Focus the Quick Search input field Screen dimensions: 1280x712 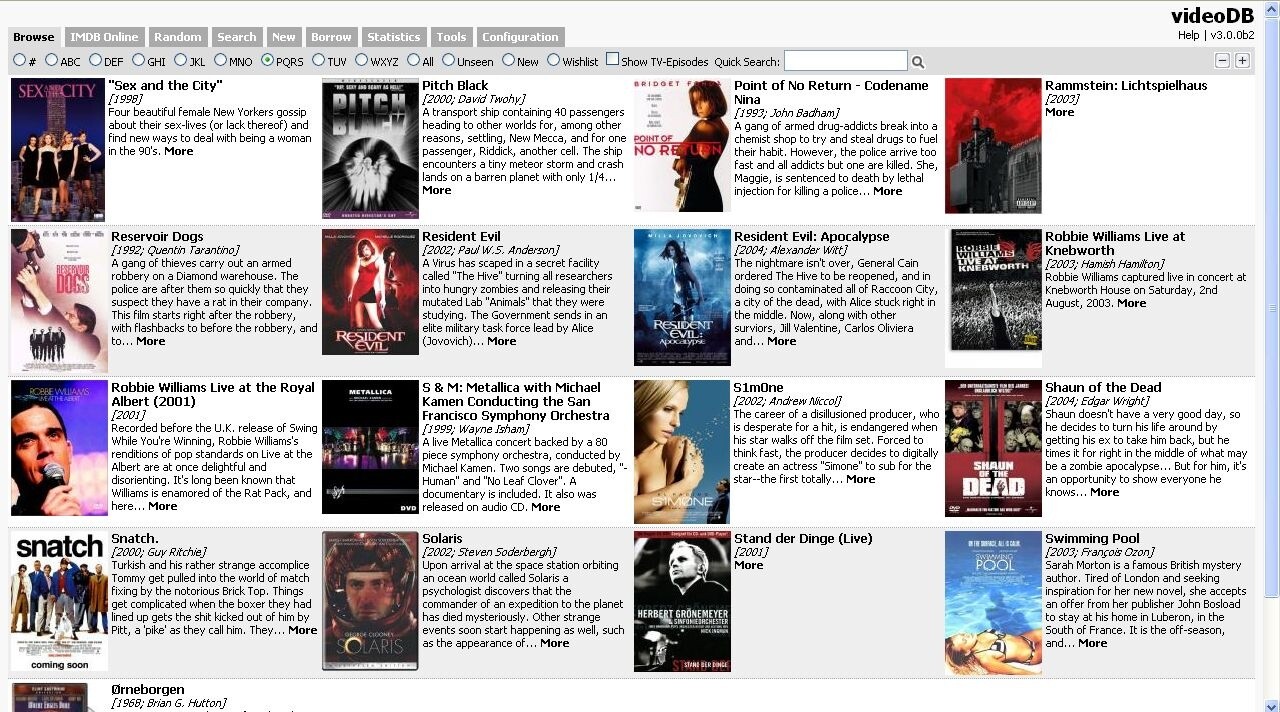point(845,61)
